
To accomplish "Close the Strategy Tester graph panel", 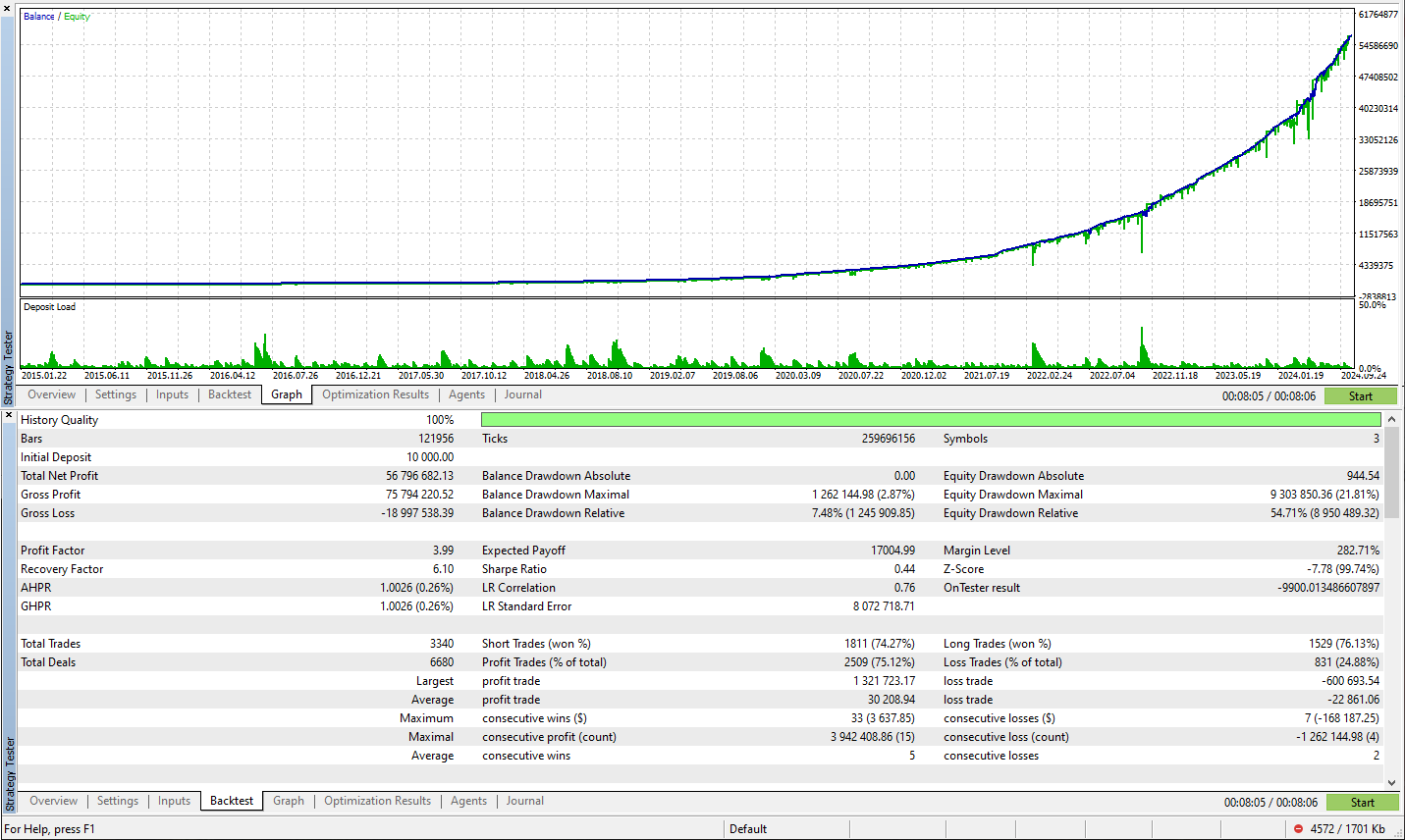I will point(8,9).
